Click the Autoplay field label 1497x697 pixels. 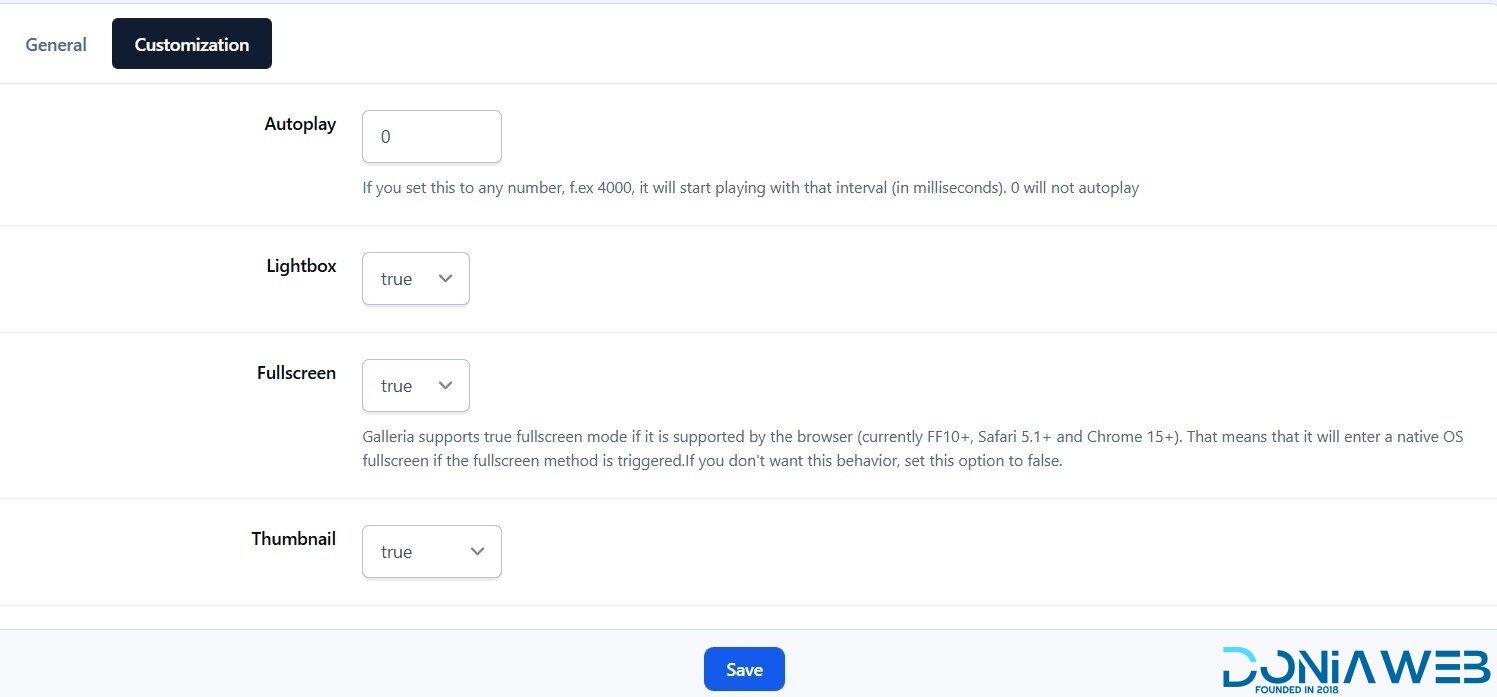[x=300, y=124]
